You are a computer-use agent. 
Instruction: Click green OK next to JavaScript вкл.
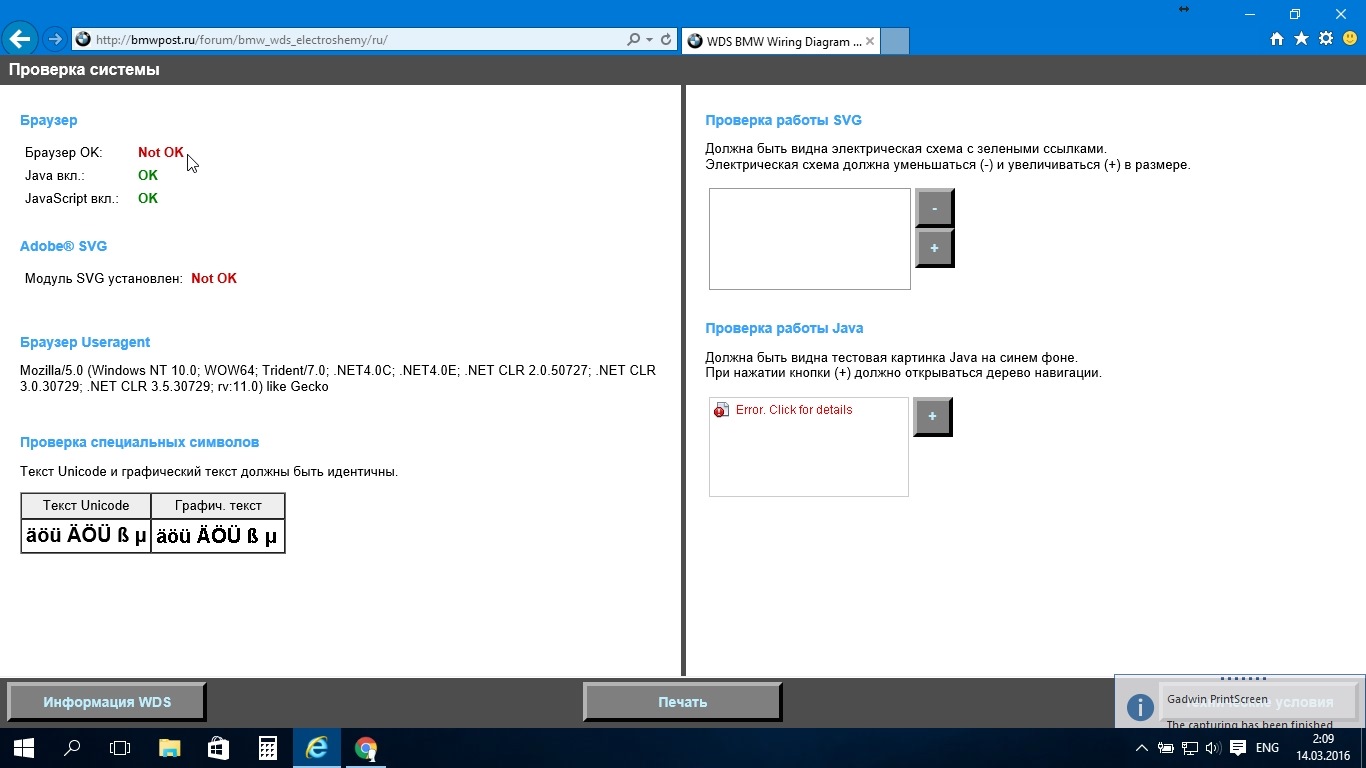pos(148,199)
